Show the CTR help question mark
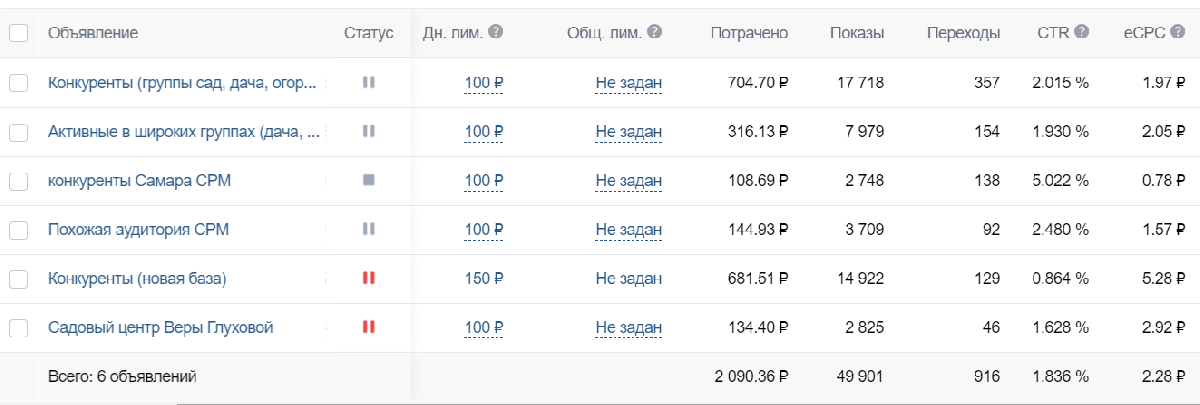Screen dimensions: 1200x405 1081,33
